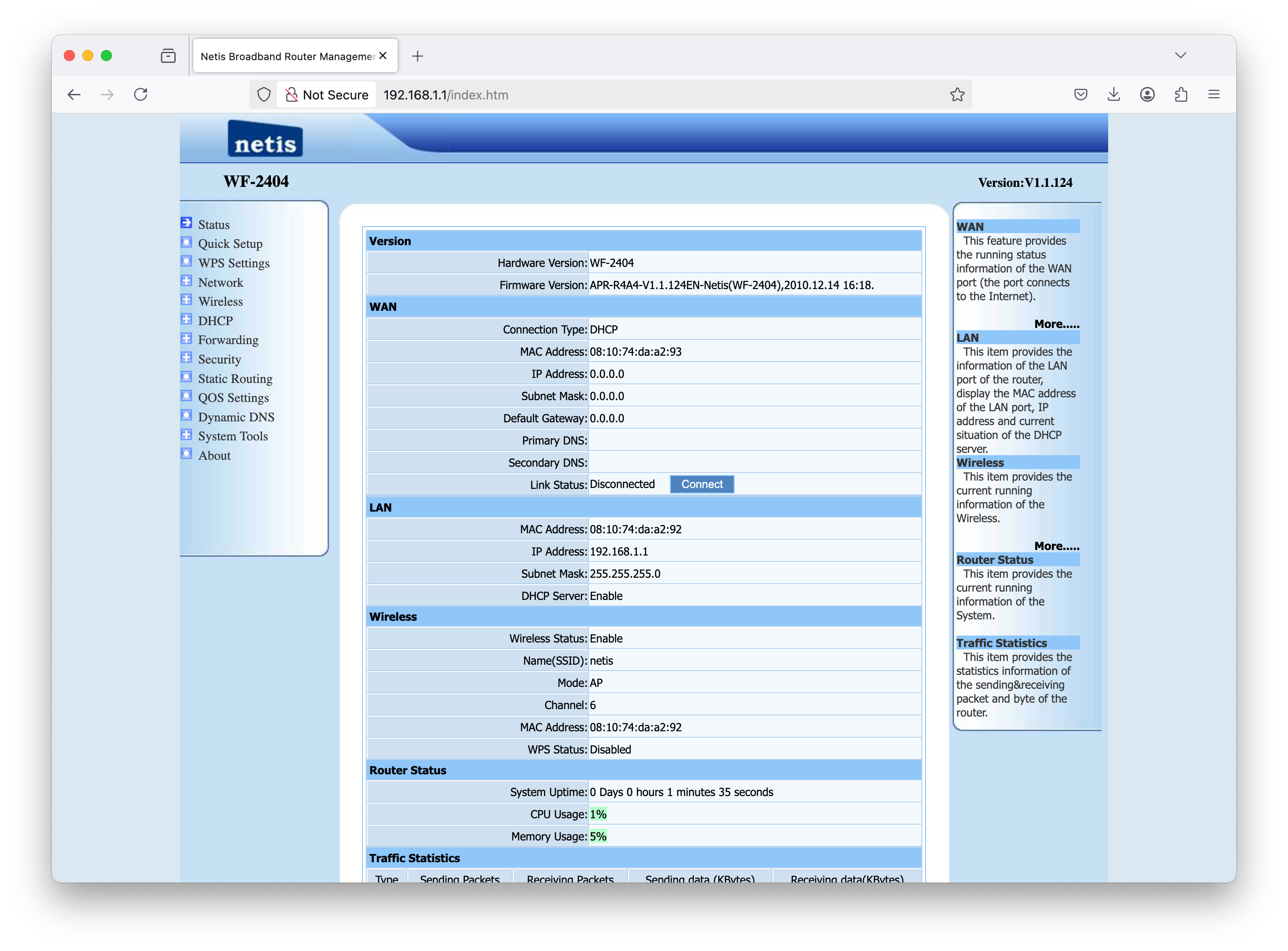Screen dimensions: 1288x951
Task: Open the recent tabs view icon
Action: 168,56
